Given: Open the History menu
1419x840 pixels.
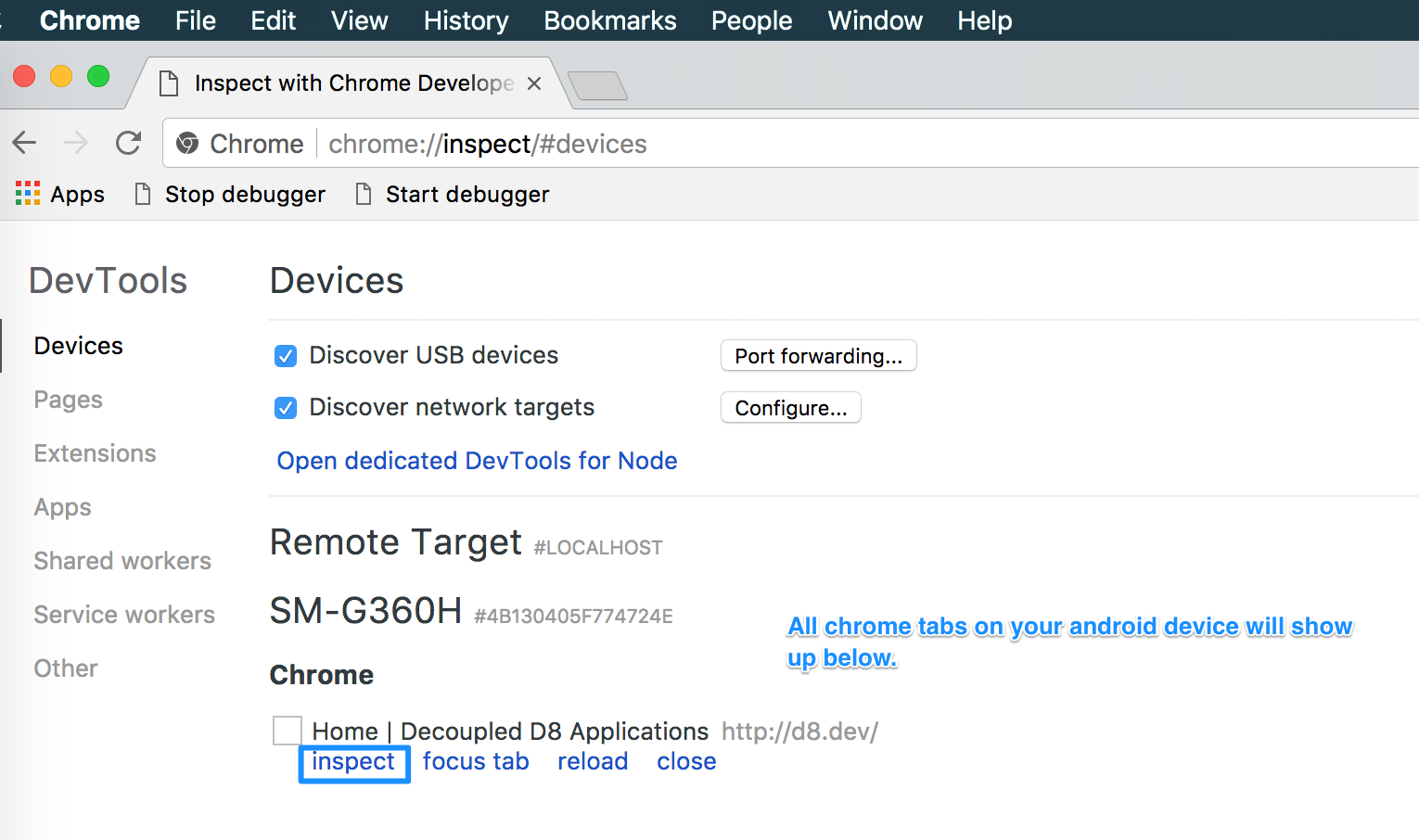Looking at the screenshot, I should pos(467,20).
